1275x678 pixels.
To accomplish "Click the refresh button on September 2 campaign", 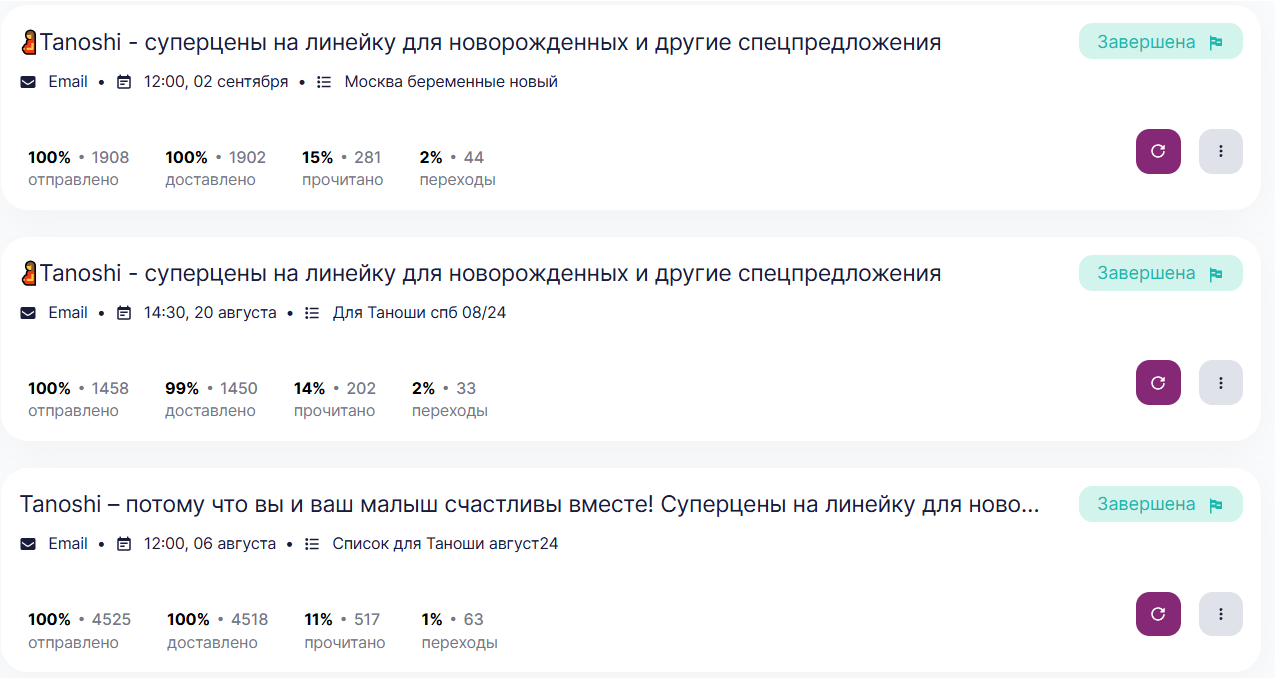I will (x=1158, y=152).
